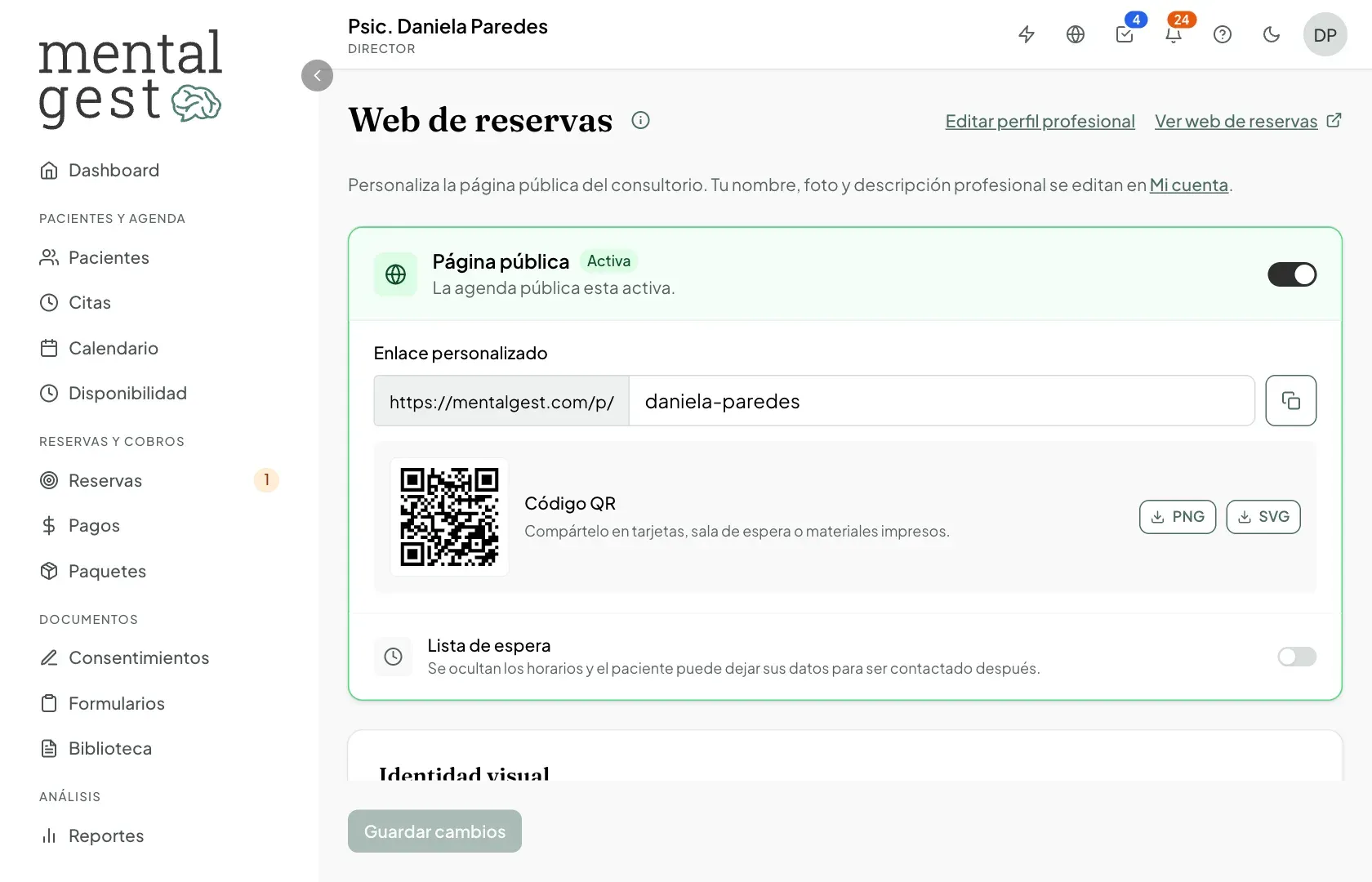Click the QR code thumbnail image

(x=449, y=517)
